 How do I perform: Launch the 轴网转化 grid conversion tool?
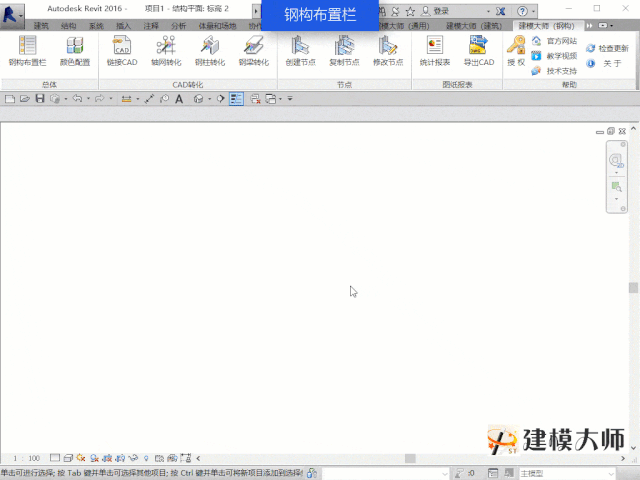pyautogui.click(x=166, y=51)
